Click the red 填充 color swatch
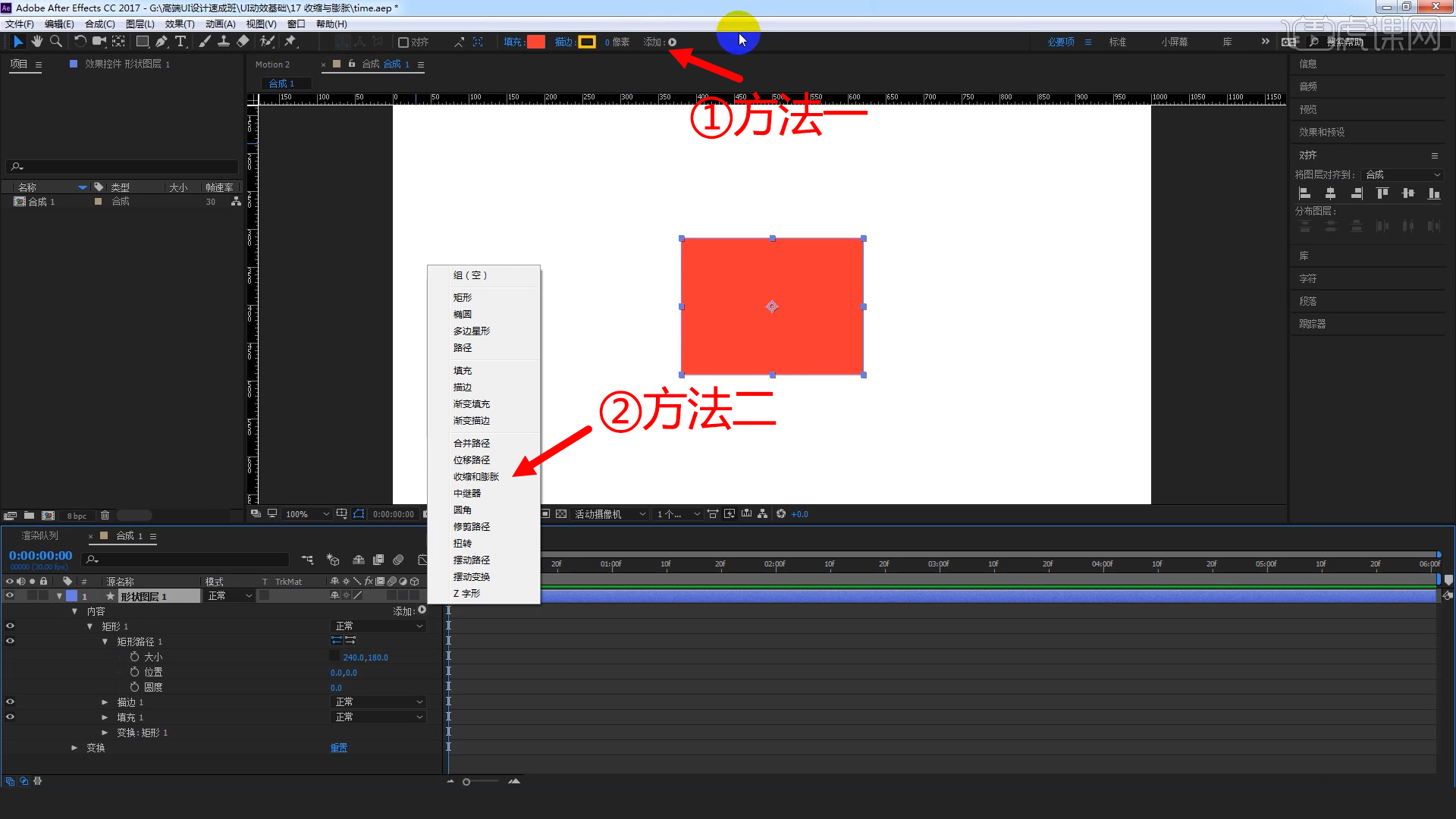 535,42
